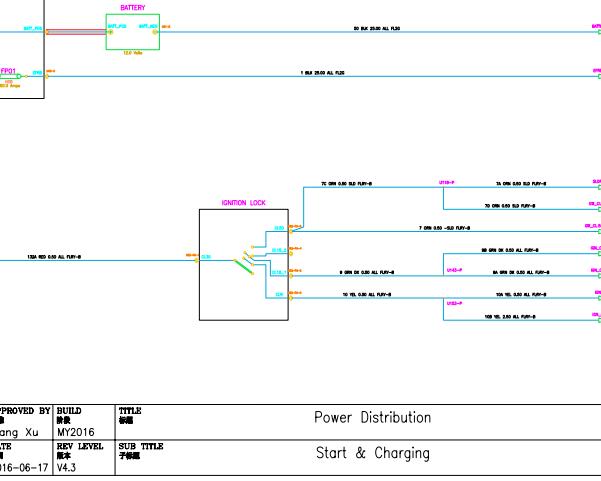
Task: Select wire label 10B YEL 2.50 ALL FLRY-B
Action: (x=509, y=317)
